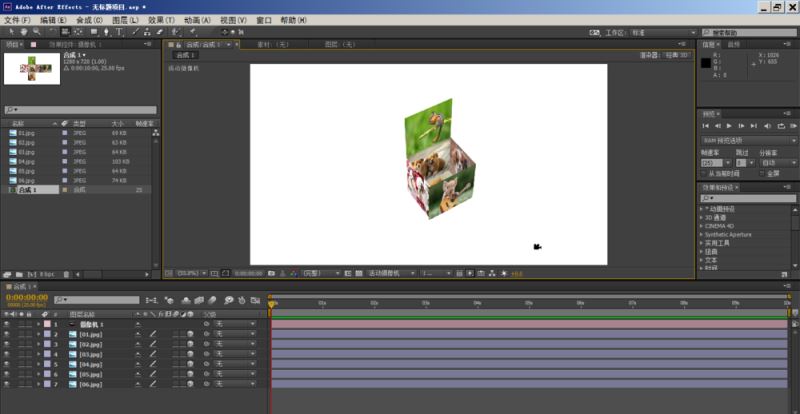
Task: Open the 效果(T) menu
Action: (161, 20)
